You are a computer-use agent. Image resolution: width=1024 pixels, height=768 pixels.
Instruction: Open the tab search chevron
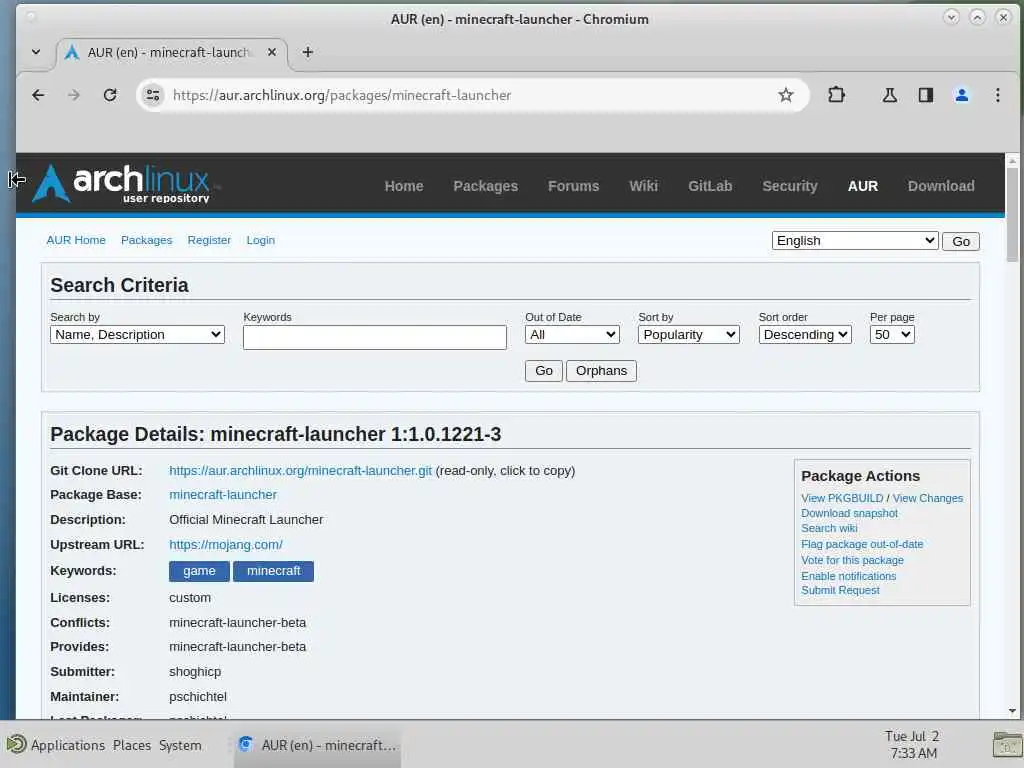(36, 52)
